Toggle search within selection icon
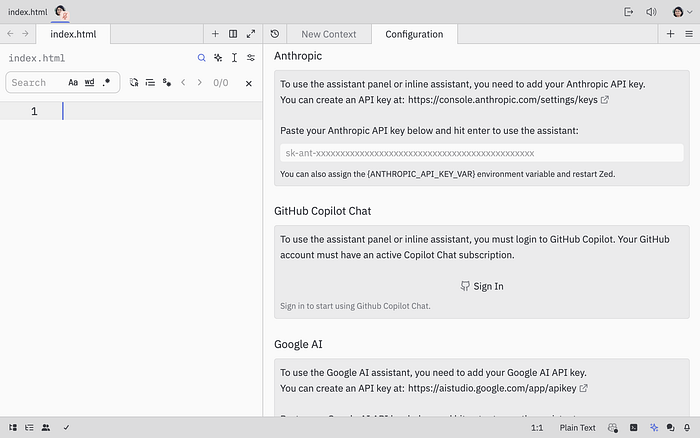 click(167, 83)
